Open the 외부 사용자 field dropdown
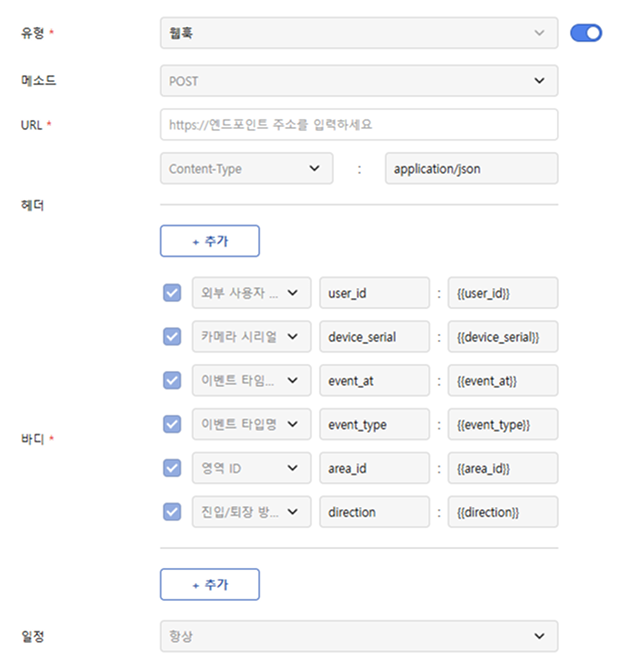Image resolution: width=620 pixels, height=672 pixels. pos(251,293)
